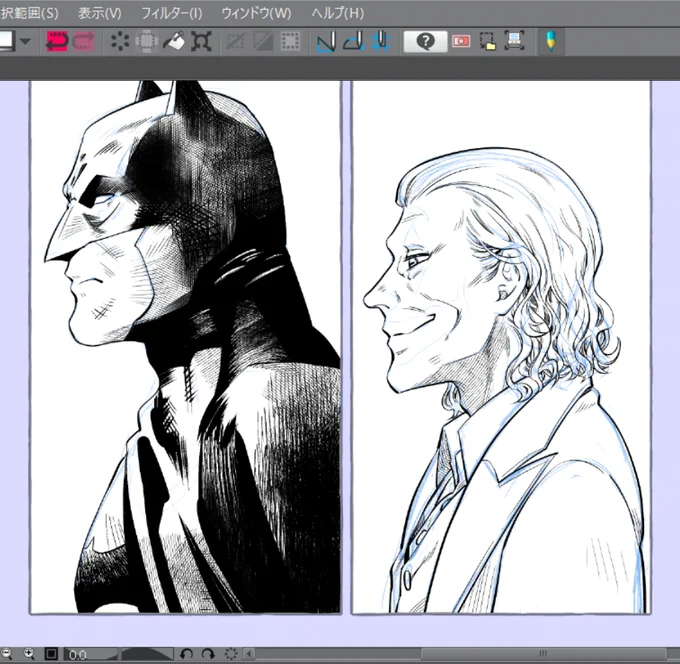Image resolution: width=680 pixels, height=664 pixels.
Task: Open the 択範囲(S) selection menu
Action: tap(29, 13)
